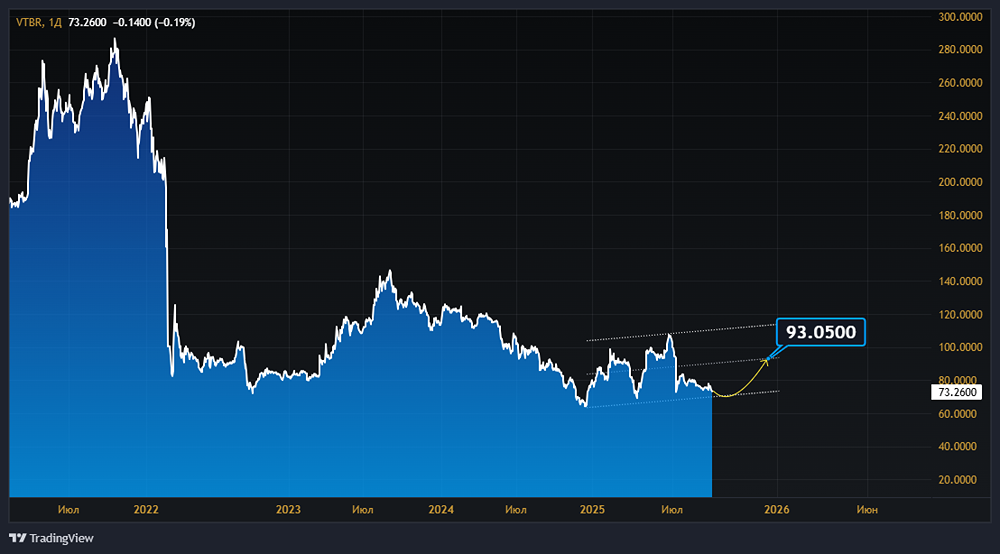Click the 300.0000 price axis label

click(x=960, y=17)
